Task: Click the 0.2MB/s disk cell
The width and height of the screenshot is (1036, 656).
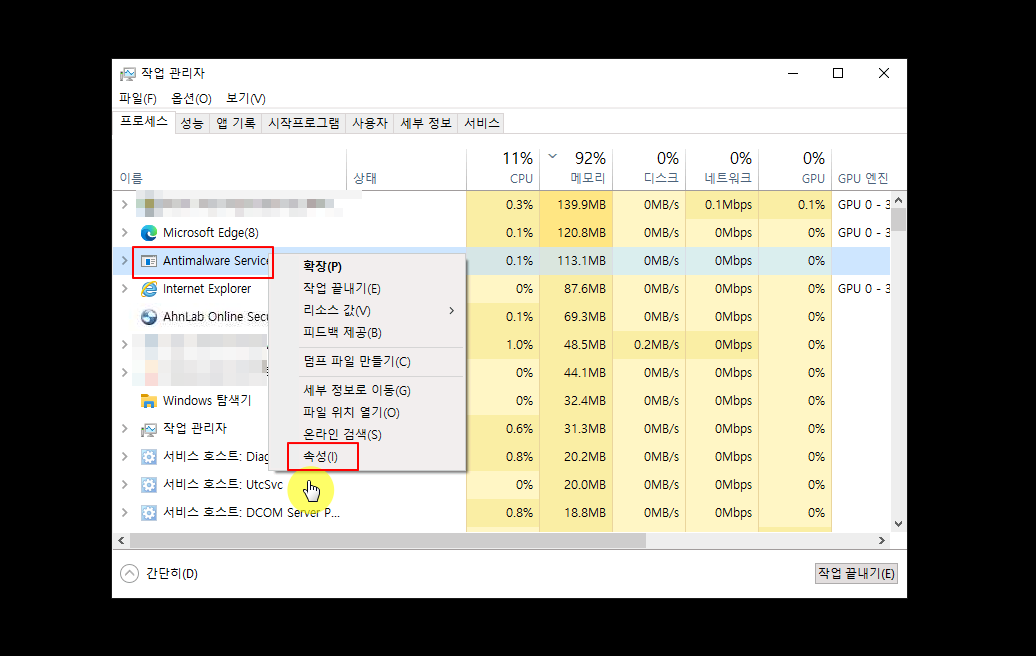Action: tap(649, 345)
